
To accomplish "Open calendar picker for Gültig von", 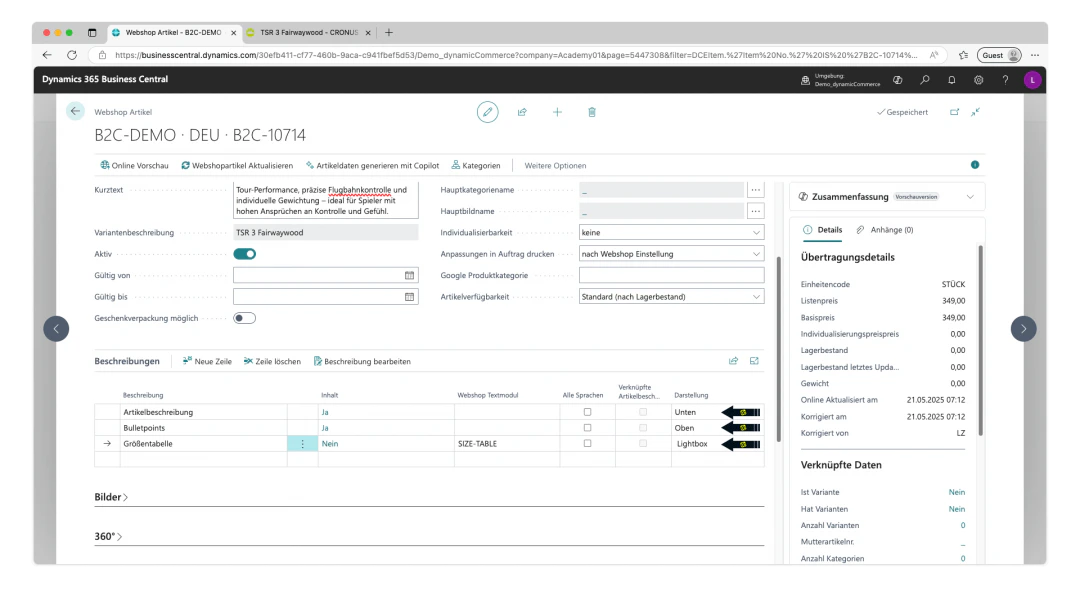I will tap(409, 275).
